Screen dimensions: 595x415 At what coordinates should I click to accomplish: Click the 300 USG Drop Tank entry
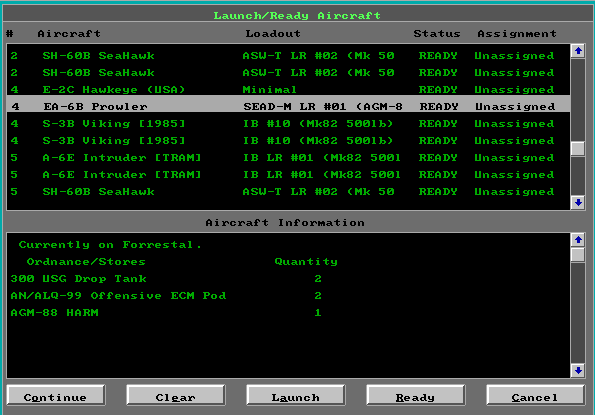click(79, 279)
